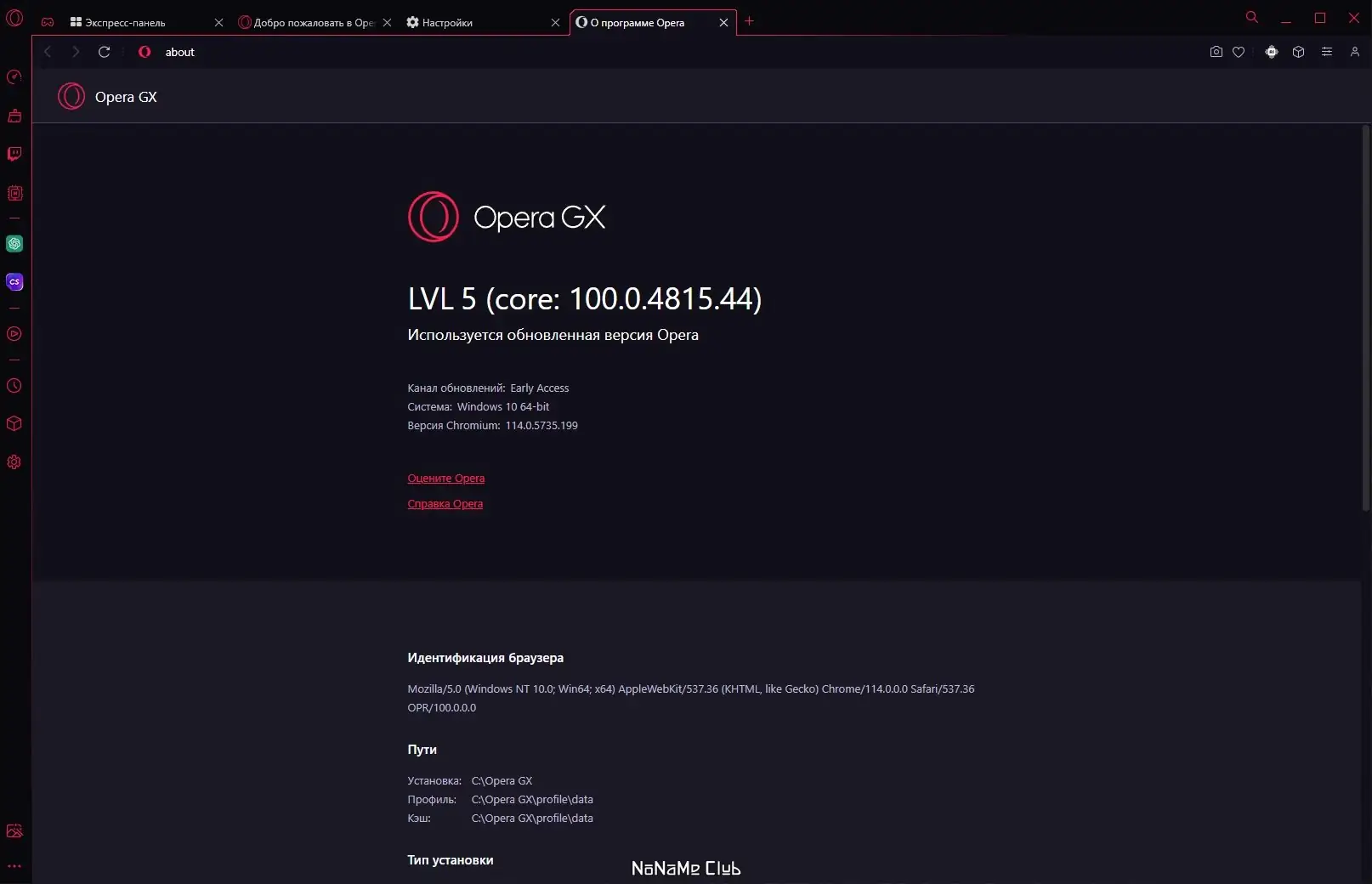Reload the about page
Viewport: 1372px width, 884px height.
coord(105,52)
